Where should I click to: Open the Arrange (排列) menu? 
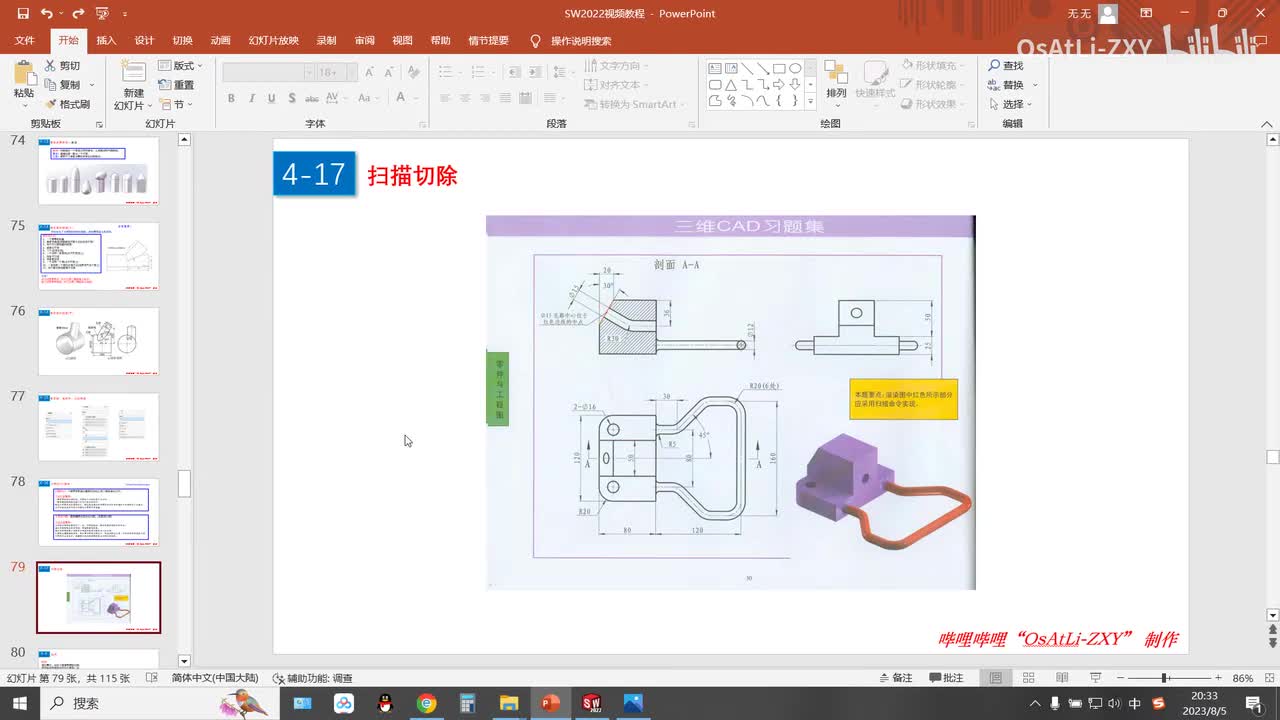tap(836, 83)
